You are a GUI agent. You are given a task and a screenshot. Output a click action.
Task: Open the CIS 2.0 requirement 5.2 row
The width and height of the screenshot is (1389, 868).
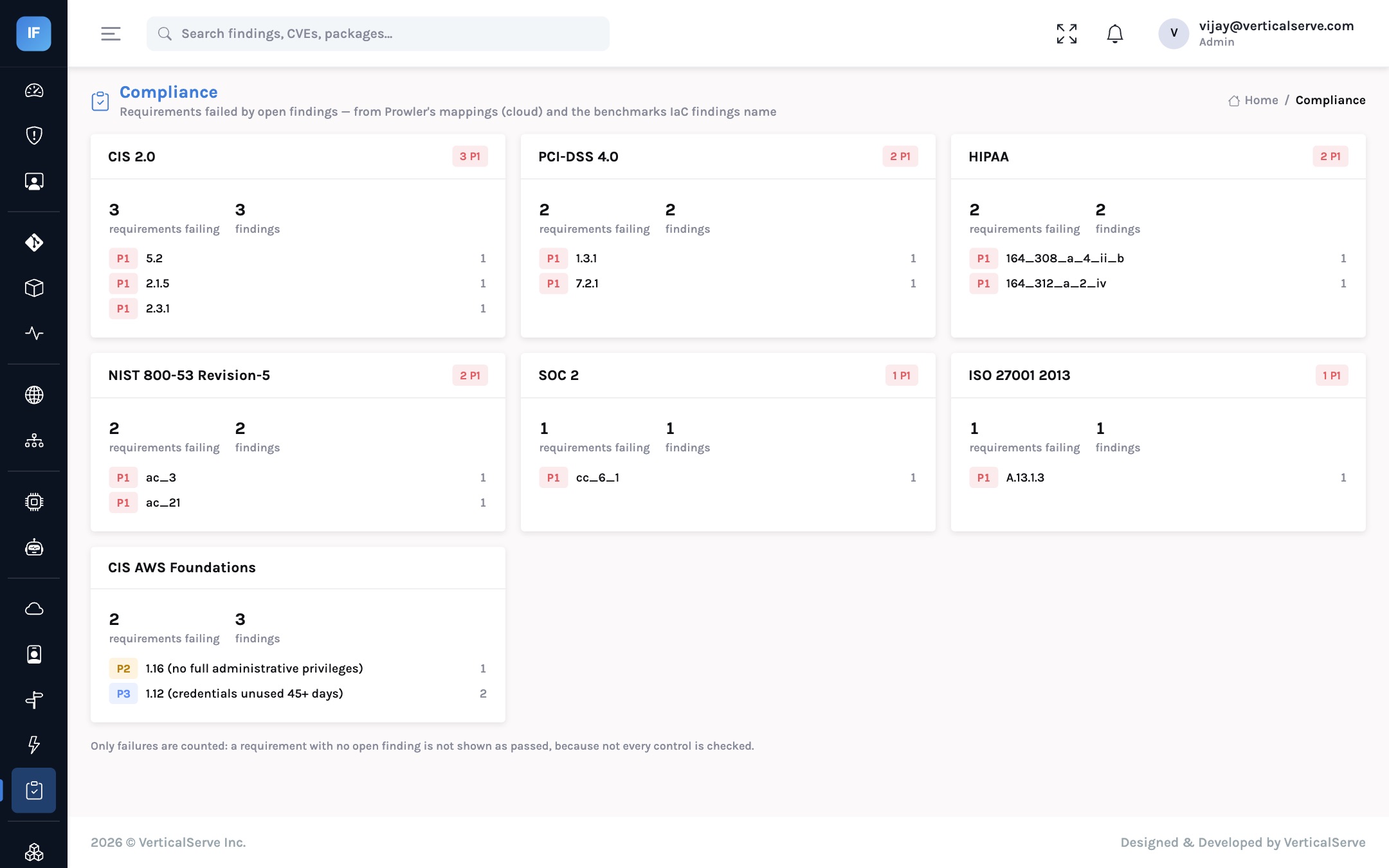point(298,258)
